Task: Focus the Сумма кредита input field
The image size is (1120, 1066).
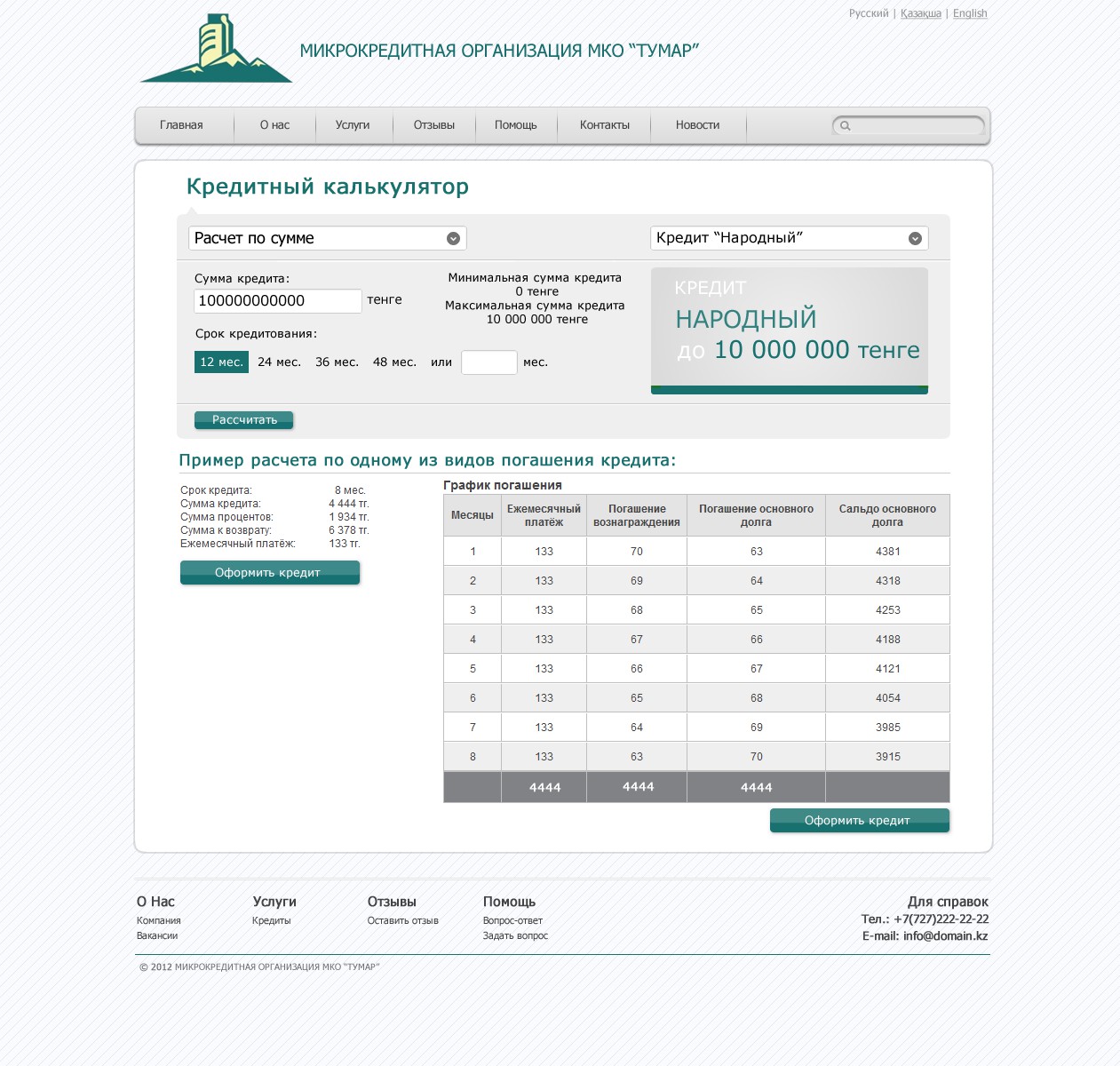Action: pos(278,301)
